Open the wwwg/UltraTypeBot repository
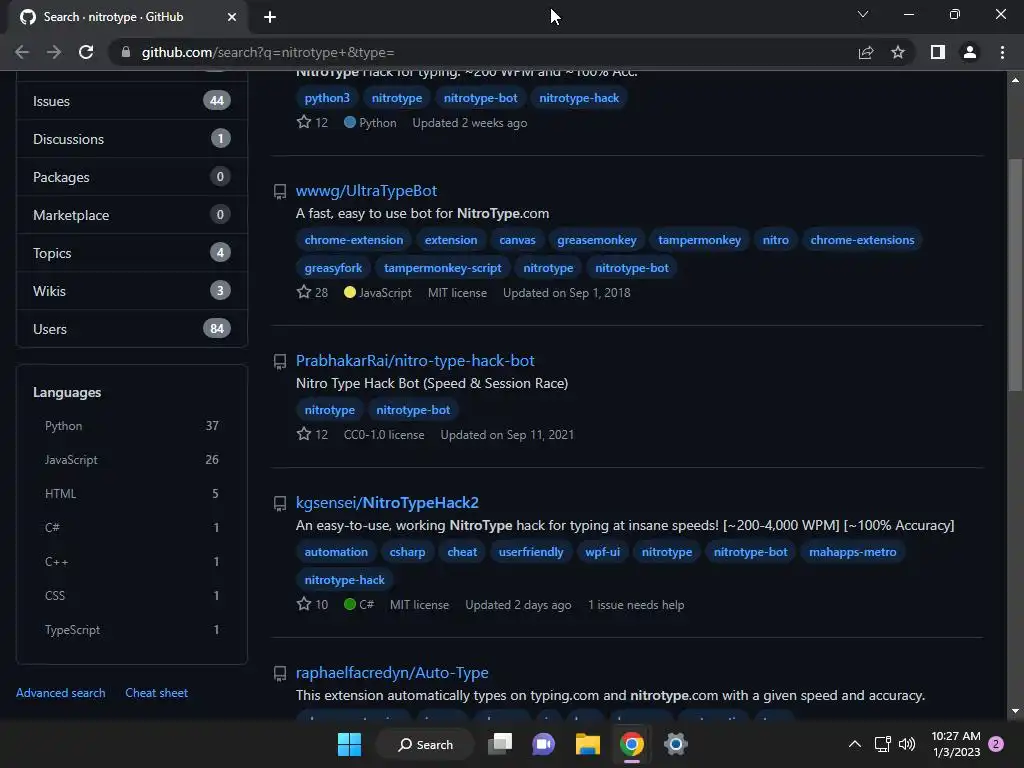This screenshot has height=768, width=1024. point(366,191)
